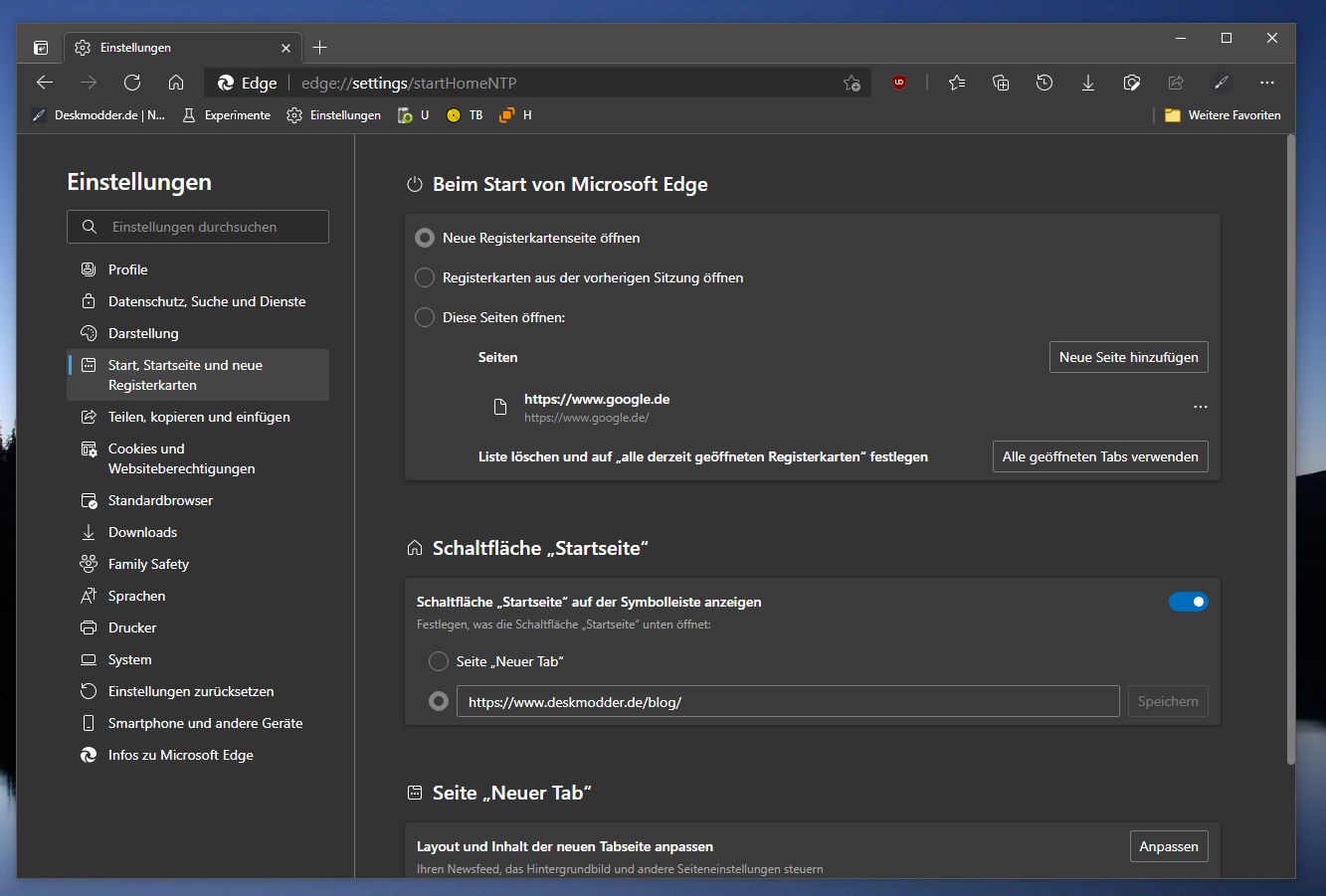The width and height of the screenshot is (1326, 896).
Task: Focus Einstellungen durchsuchen search box
Action: tap(198, 227)
